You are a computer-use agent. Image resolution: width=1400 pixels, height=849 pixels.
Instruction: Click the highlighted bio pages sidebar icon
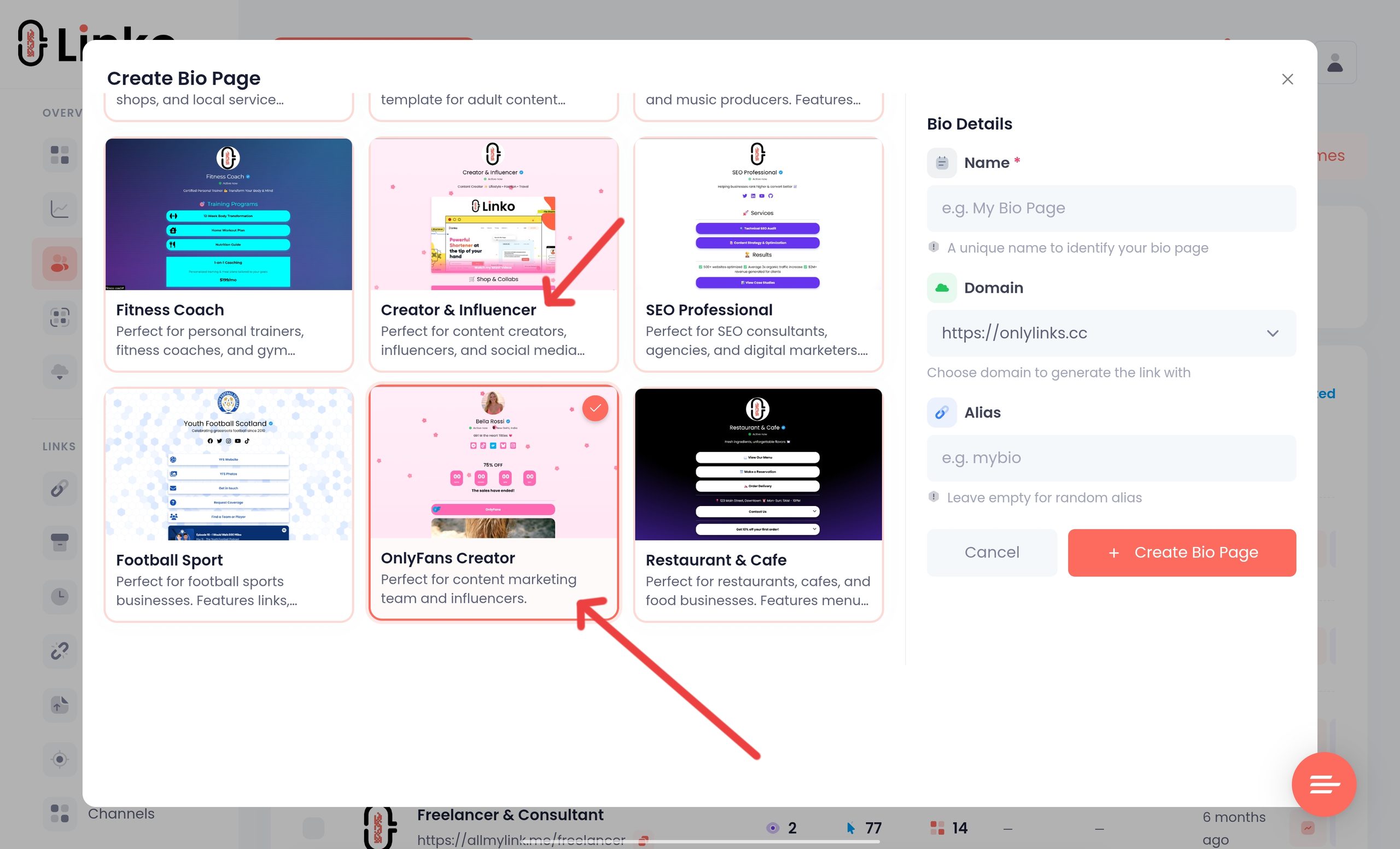[60, 263]
